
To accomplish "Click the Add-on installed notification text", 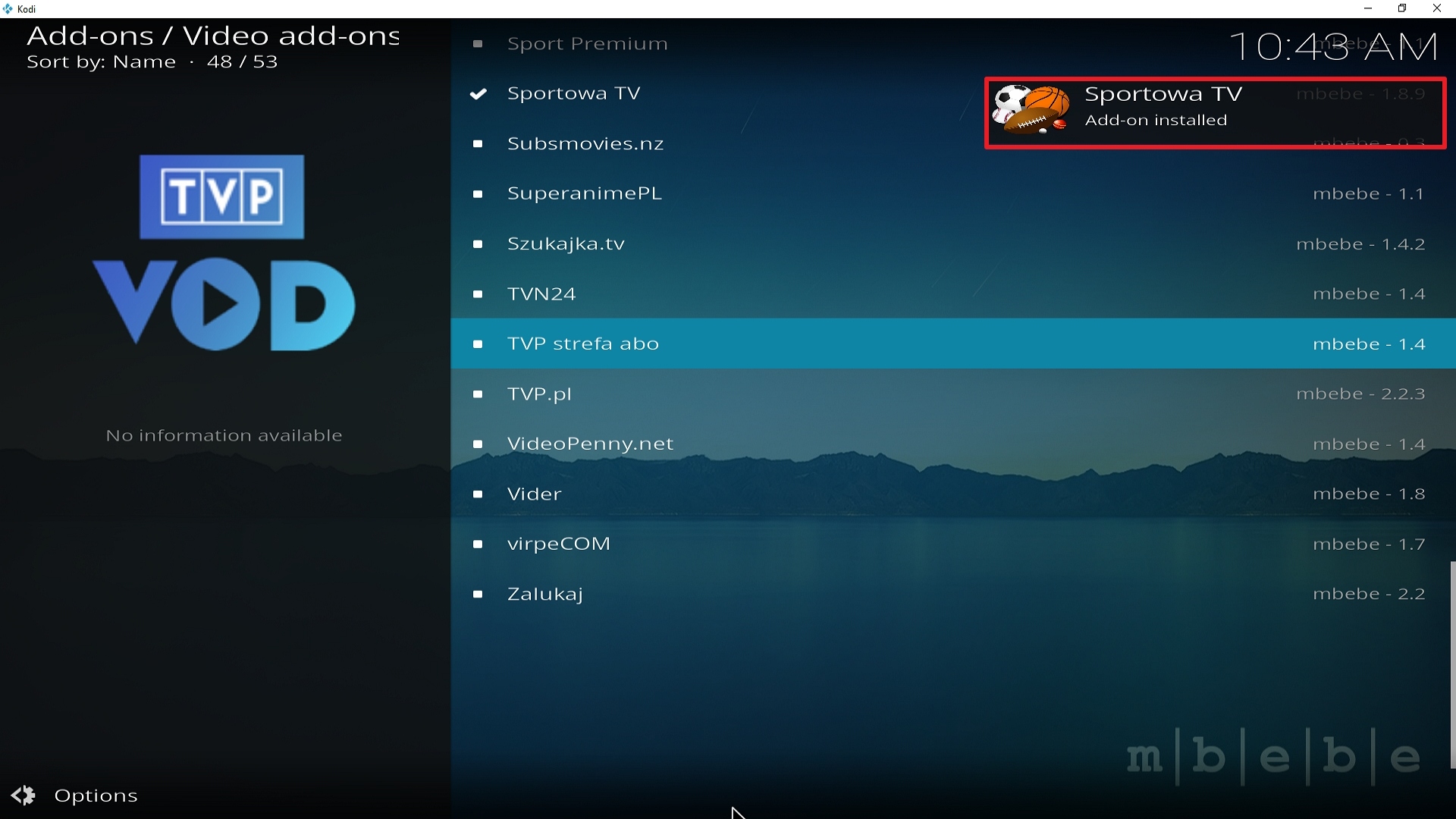I will pos(1156,121).
